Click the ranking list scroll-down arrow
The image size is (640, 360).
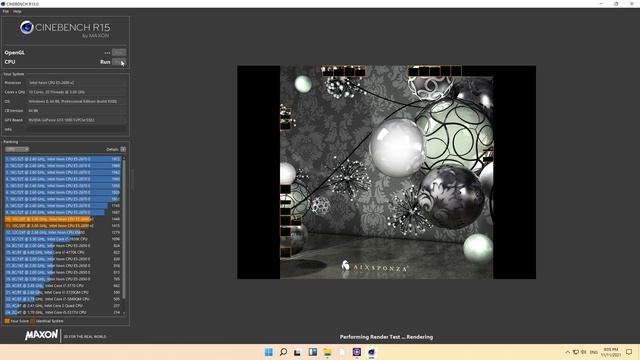pos(124,313)
